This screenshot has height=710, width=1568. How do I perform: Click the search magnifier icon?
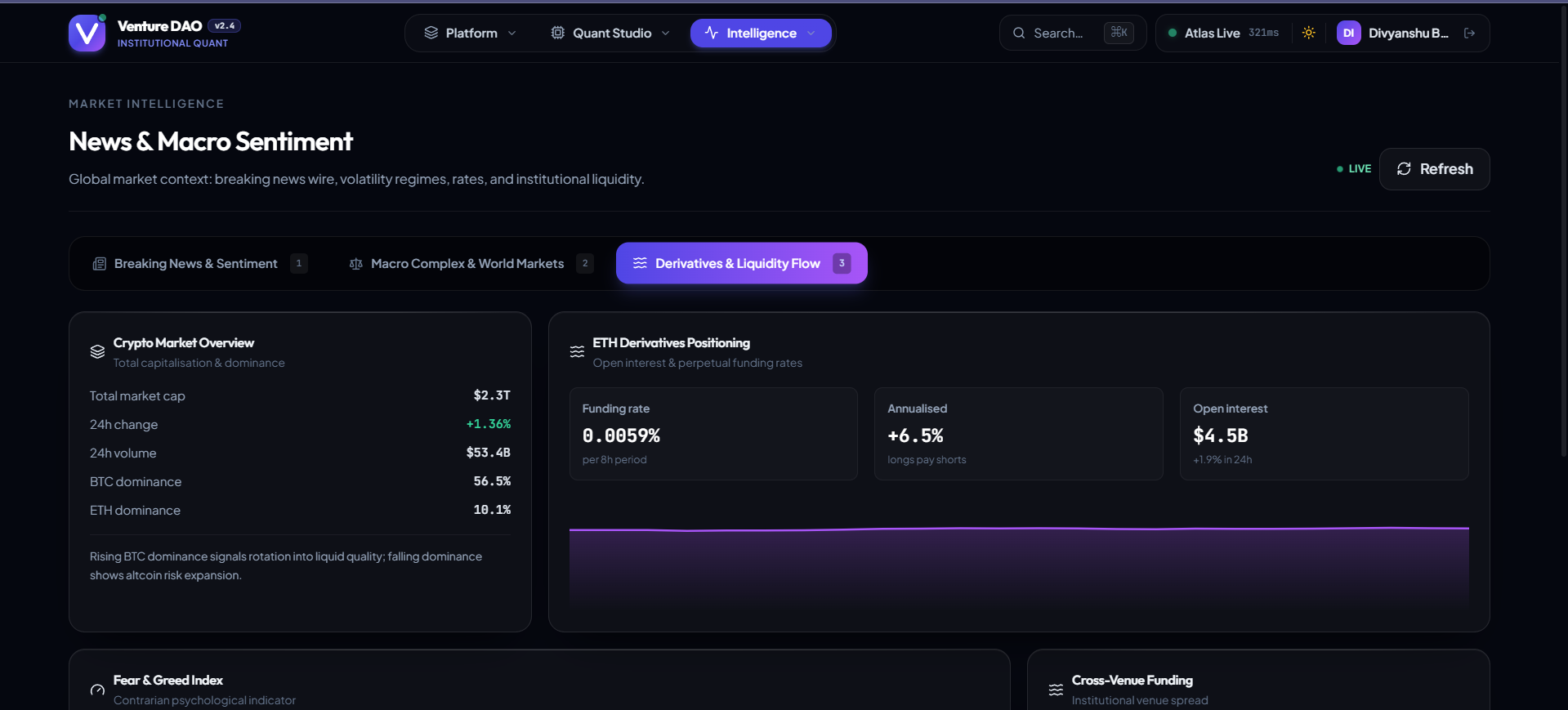[1019, 33]
